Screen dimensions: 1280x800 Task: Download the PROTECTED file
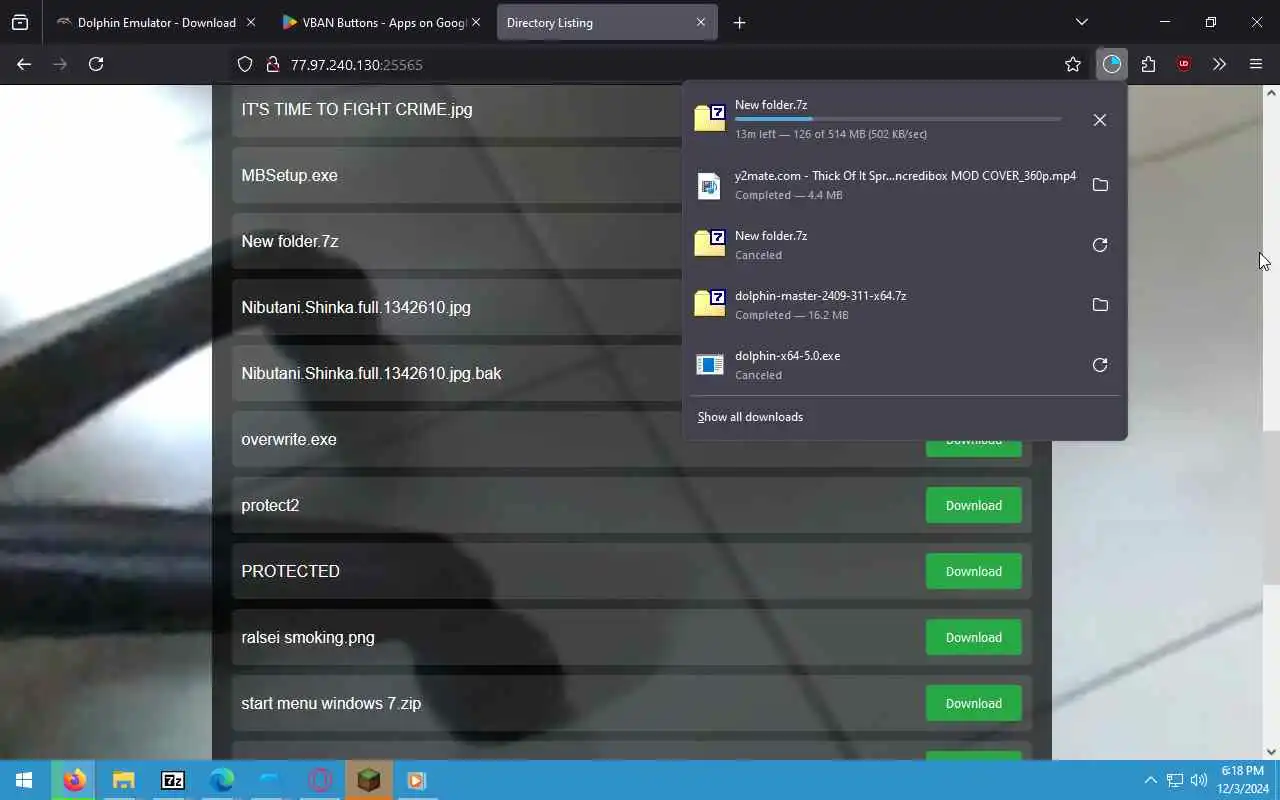(x=974, y=571)
